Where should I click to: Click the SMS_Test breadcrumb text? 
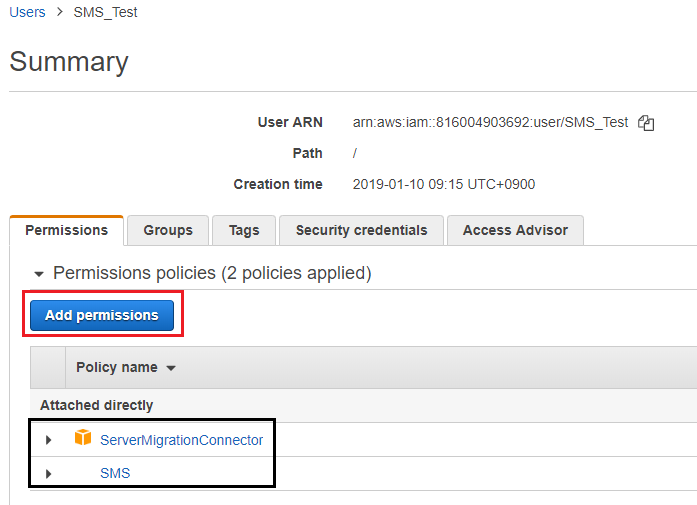tap(105, 12)
